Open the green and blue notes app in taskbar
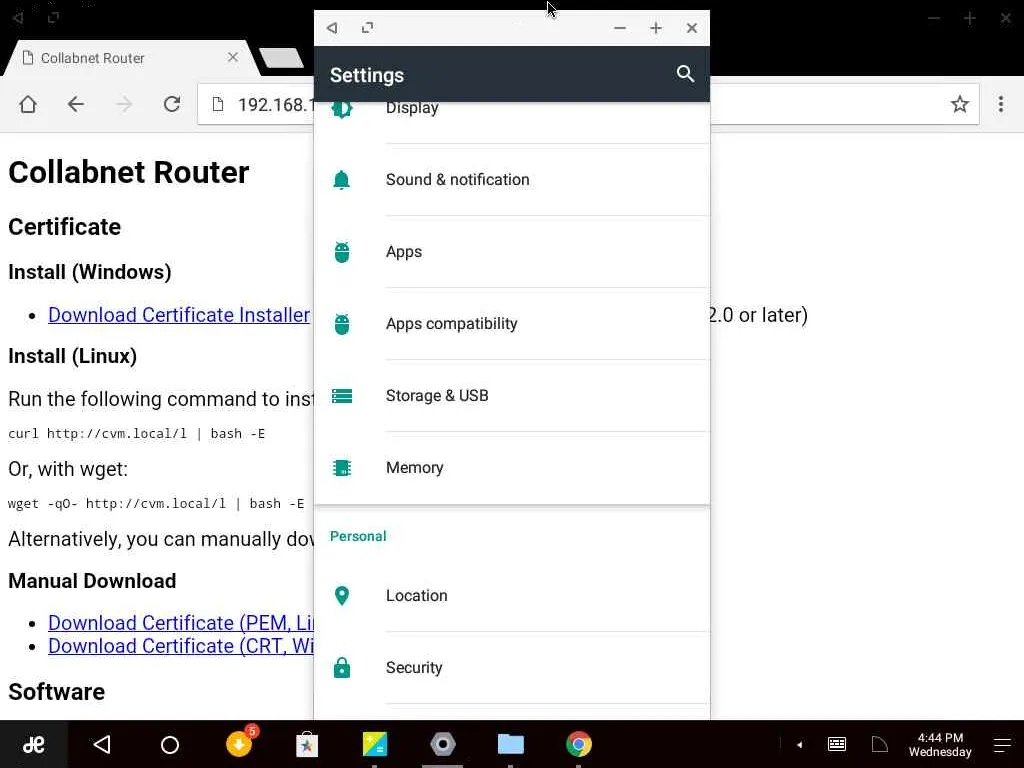The width and height of the screenshot is (1024, 768). tap(375, 744)
